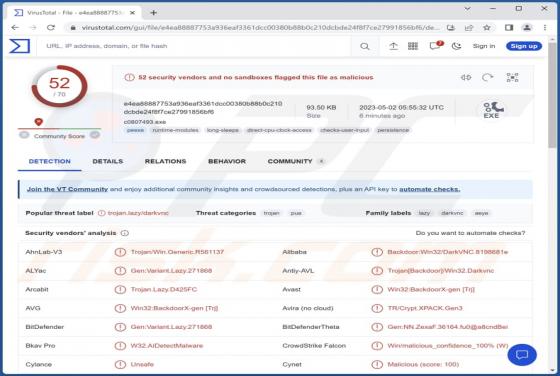Click the EXE file type icon
This screenshot has width=560, height=376.
pos(492,110)
